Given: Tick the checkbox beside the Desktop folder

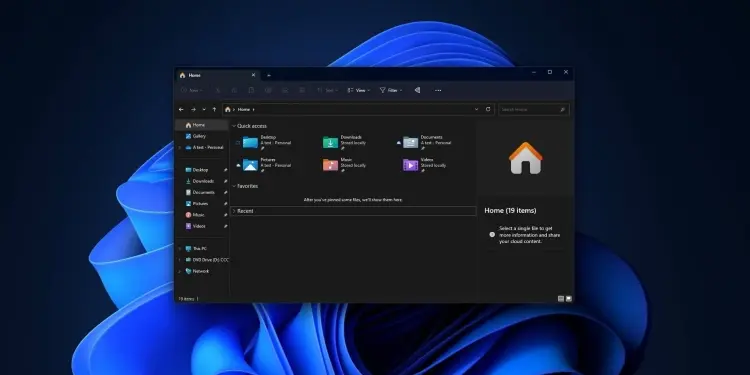Looking at the screenshot, I should coord(238,143).
